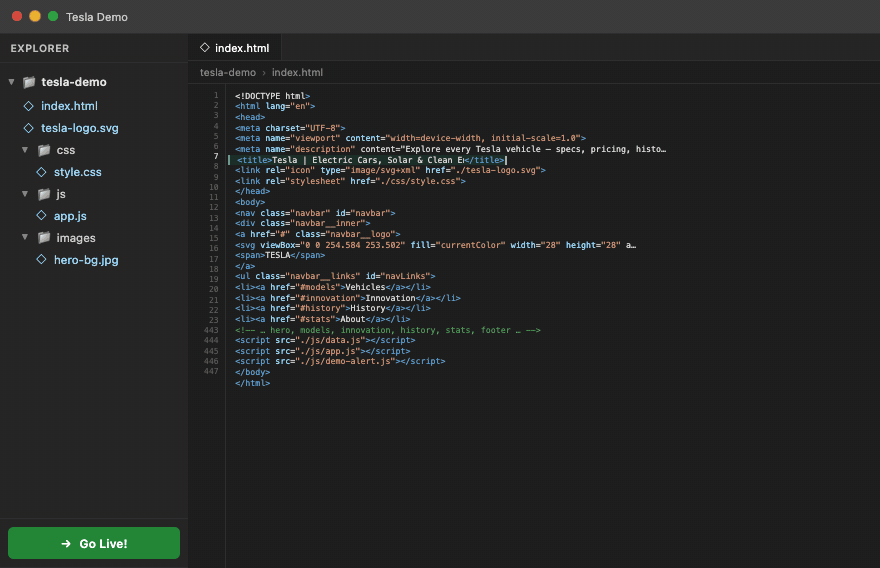Click the script src app.js line
The height and width of the screenshot is (568, 880).
(323, 351)
